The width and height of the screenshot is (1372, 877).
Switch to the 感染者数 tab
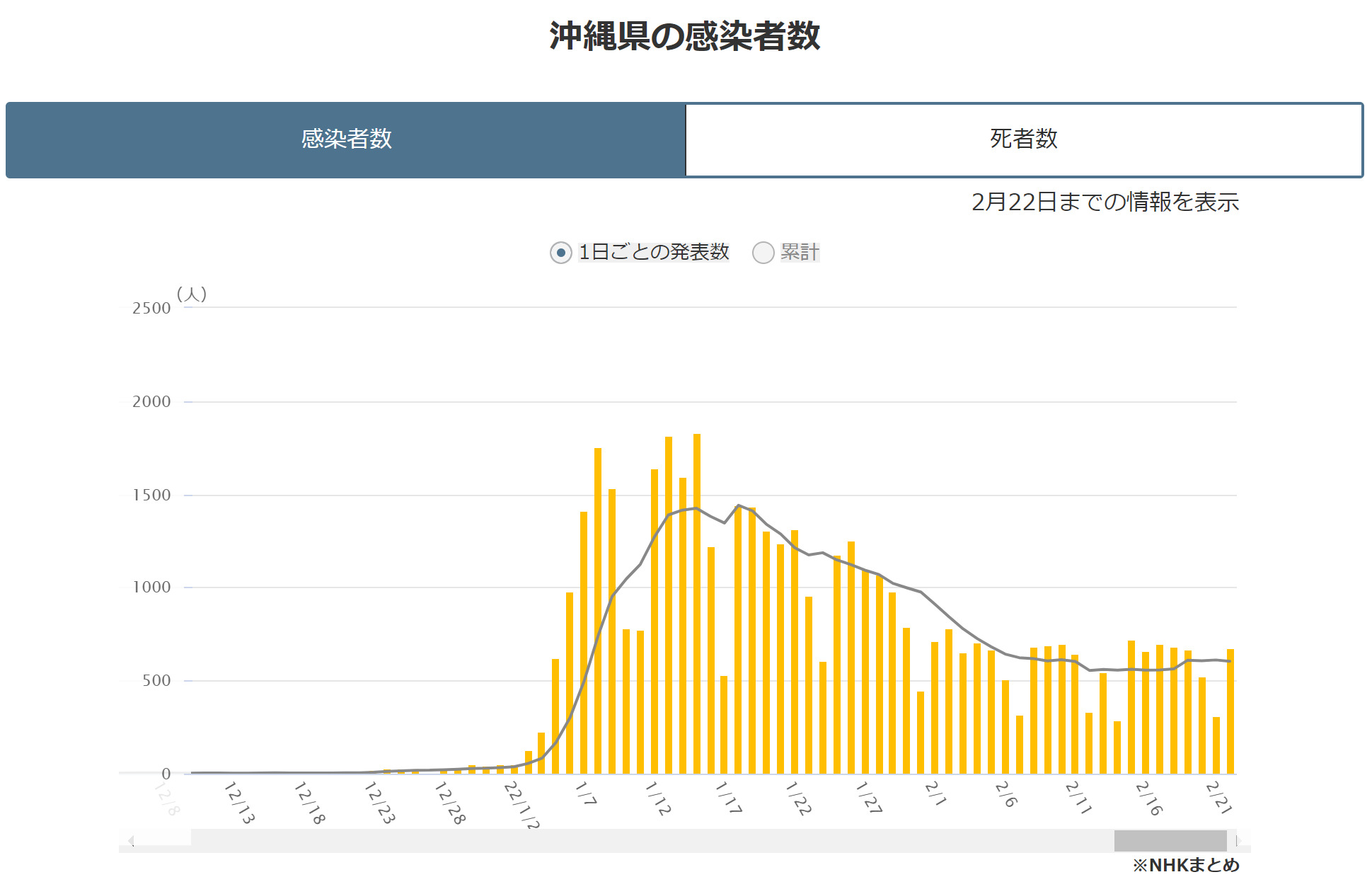[346, 139]
